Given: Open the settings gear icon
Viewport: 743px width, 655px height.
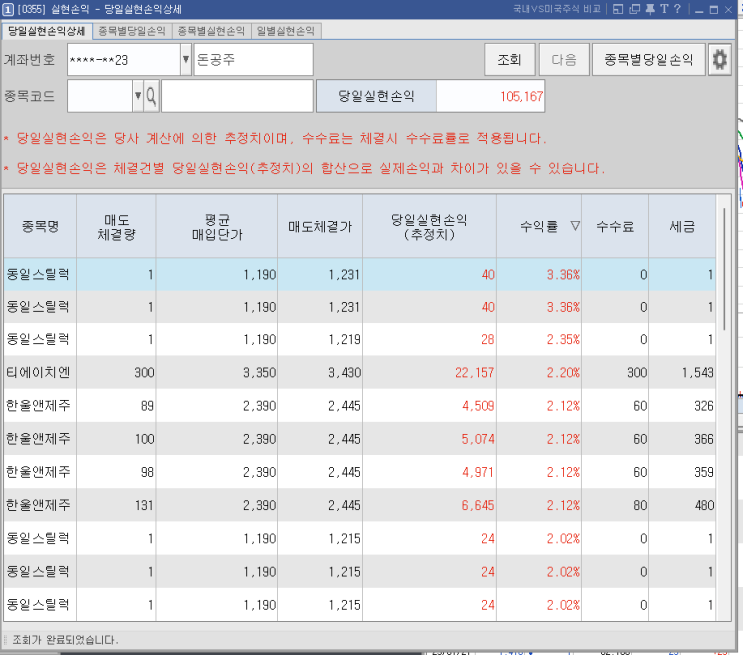Looking at the screenshot, I should click(x=719, y=60).
